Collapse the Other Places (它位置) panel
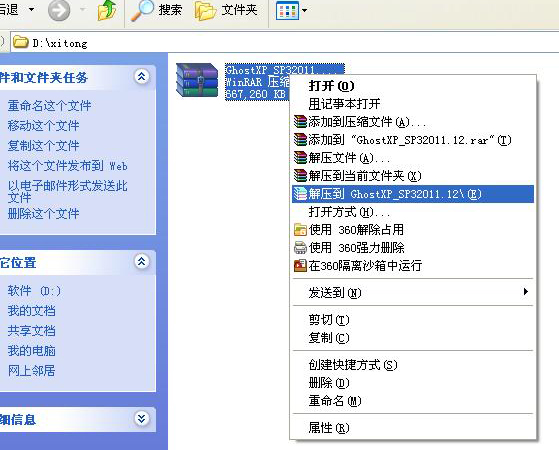The width and height of the screenshot is (559, 450). (142, 262)
